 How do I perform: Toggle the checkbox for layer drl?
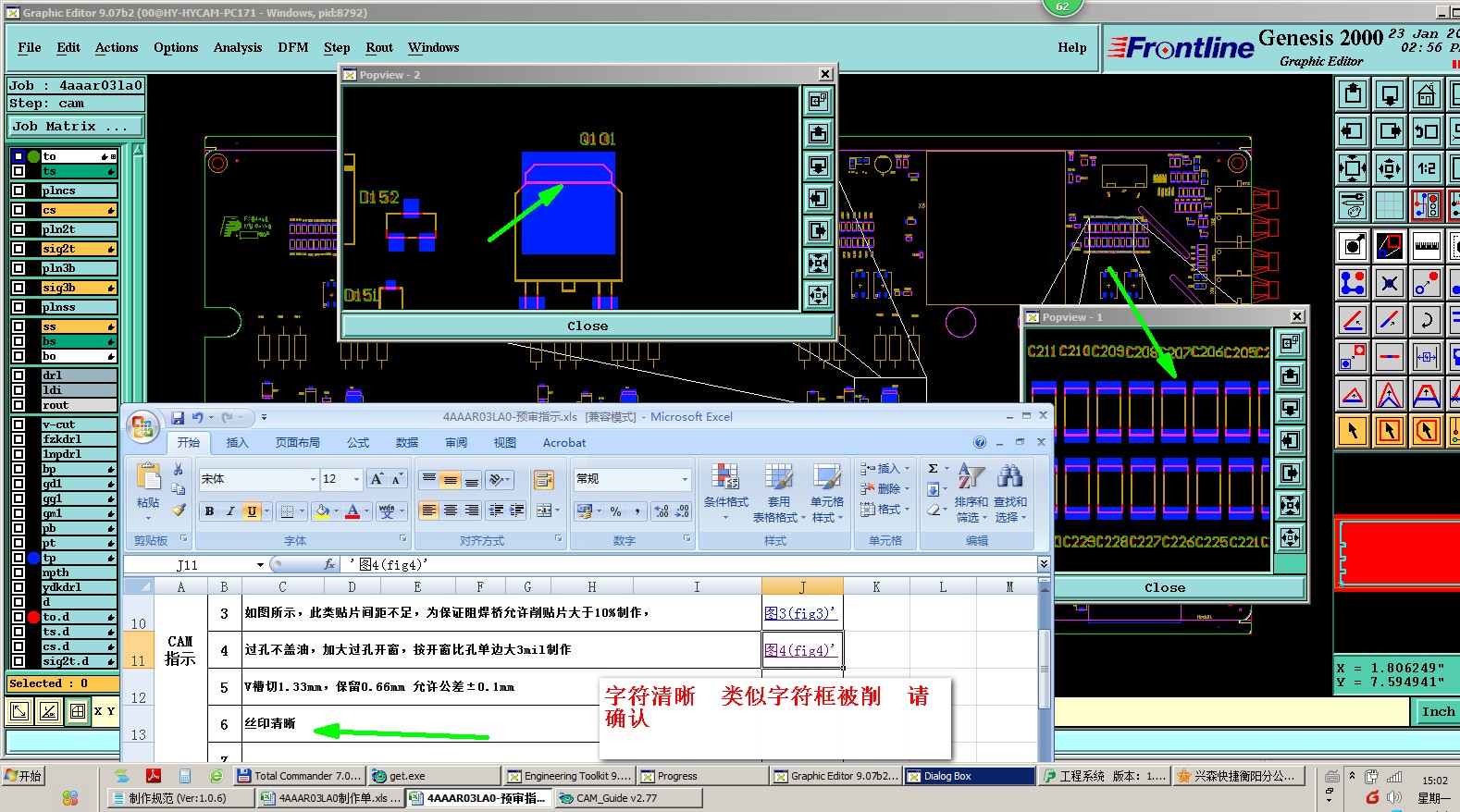(19, 375)
